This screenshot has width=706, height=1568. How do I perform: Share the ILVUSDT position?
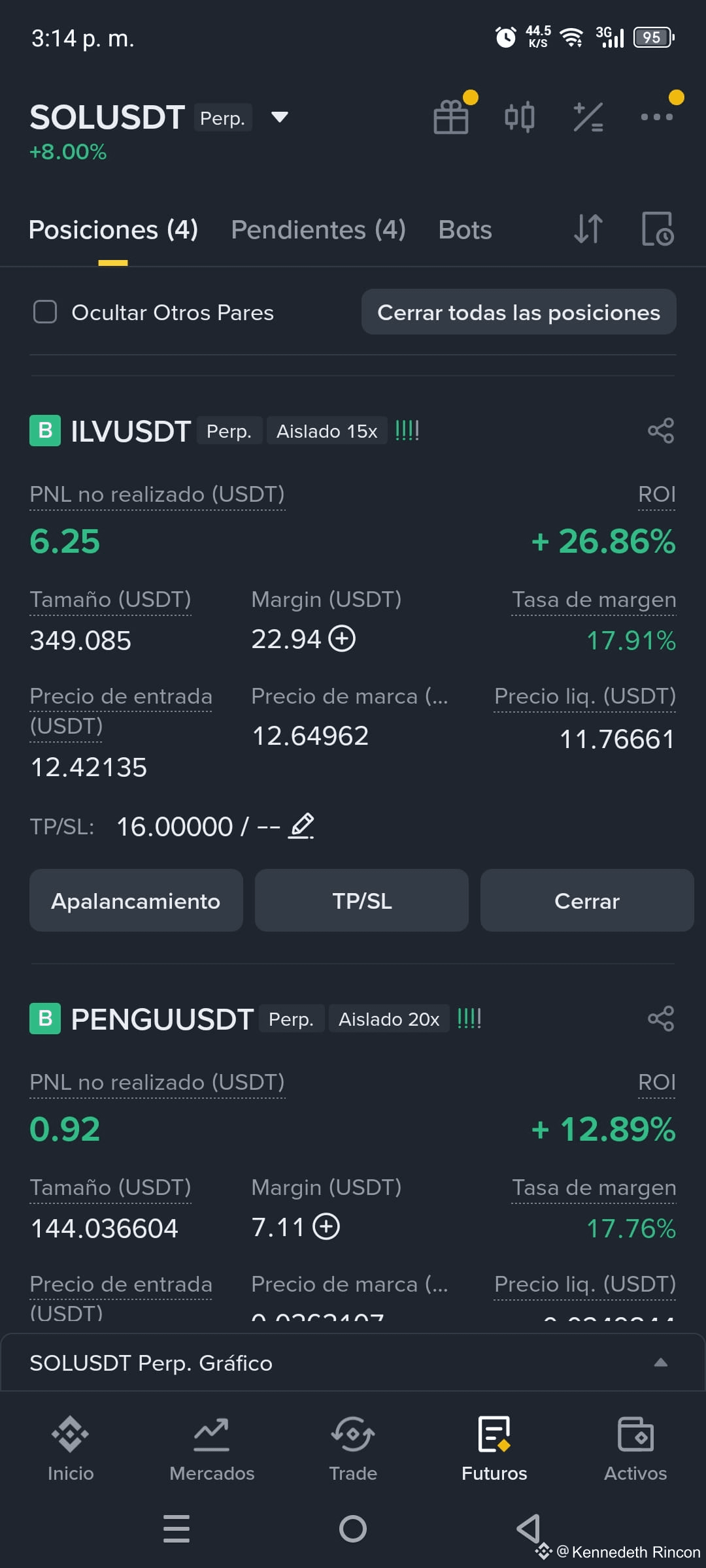661,431
